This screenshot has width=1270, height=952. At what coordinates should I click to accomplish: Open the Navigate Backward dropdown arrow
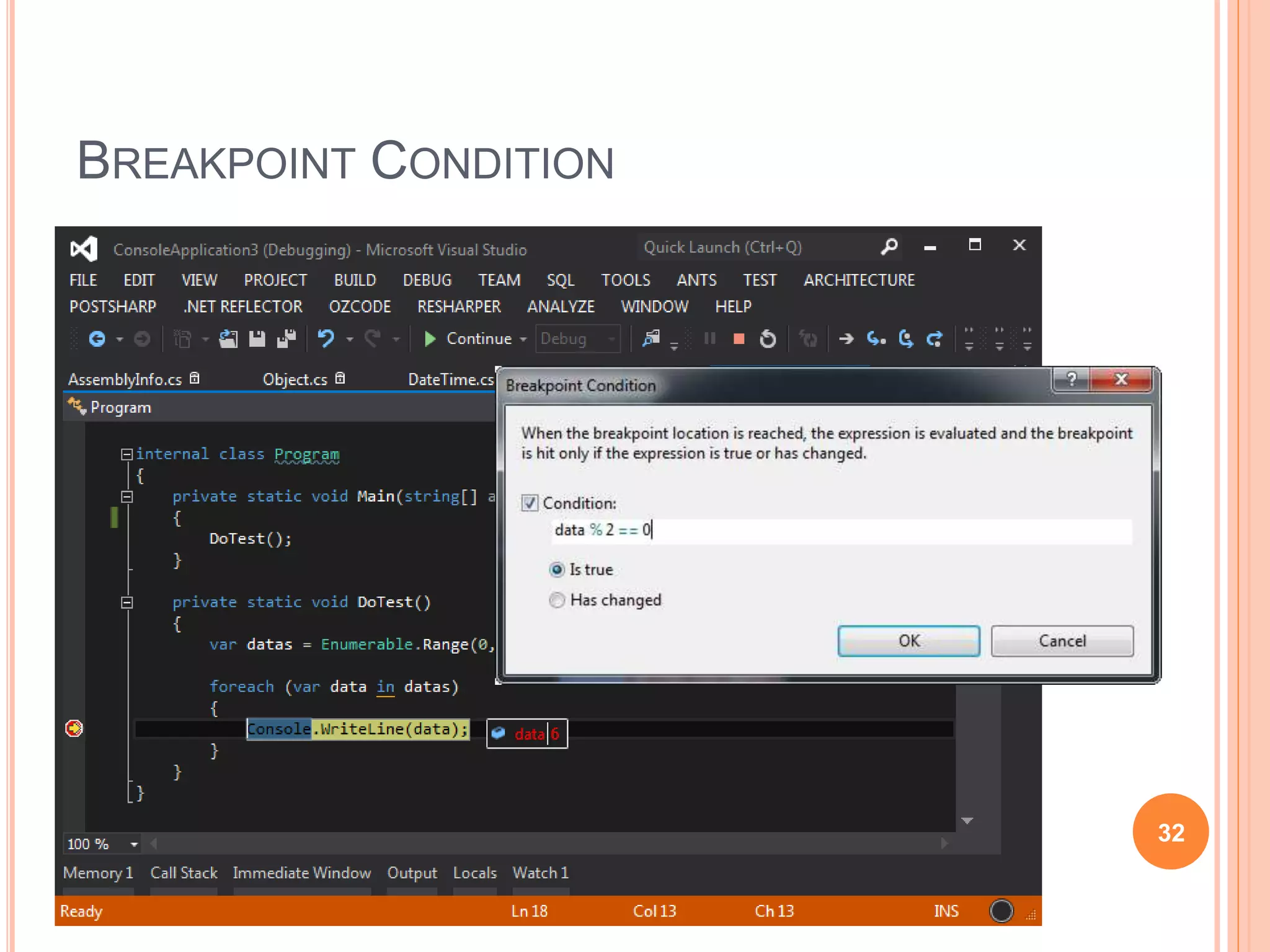[x=120, y=340]
